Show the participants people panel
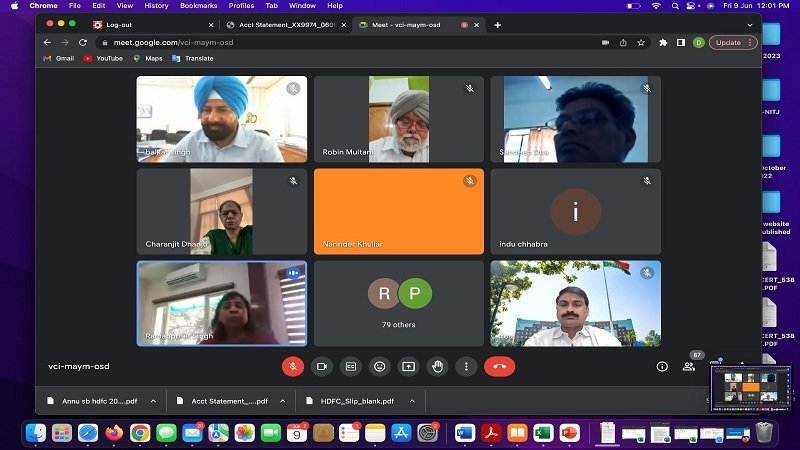800x450 pixels. (689, 366)
